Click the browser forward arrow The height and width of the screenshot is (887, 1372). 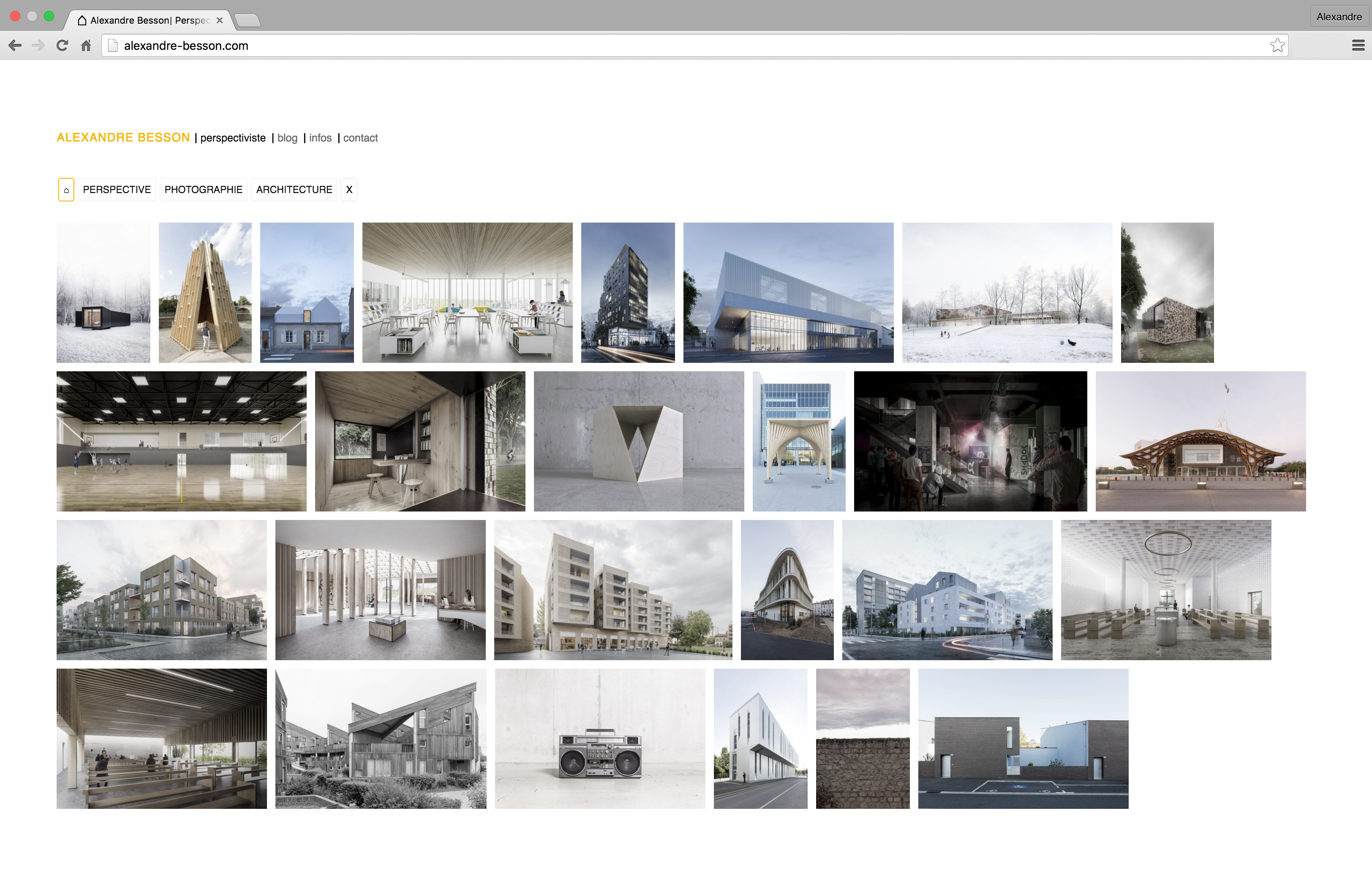coord(38,46)
